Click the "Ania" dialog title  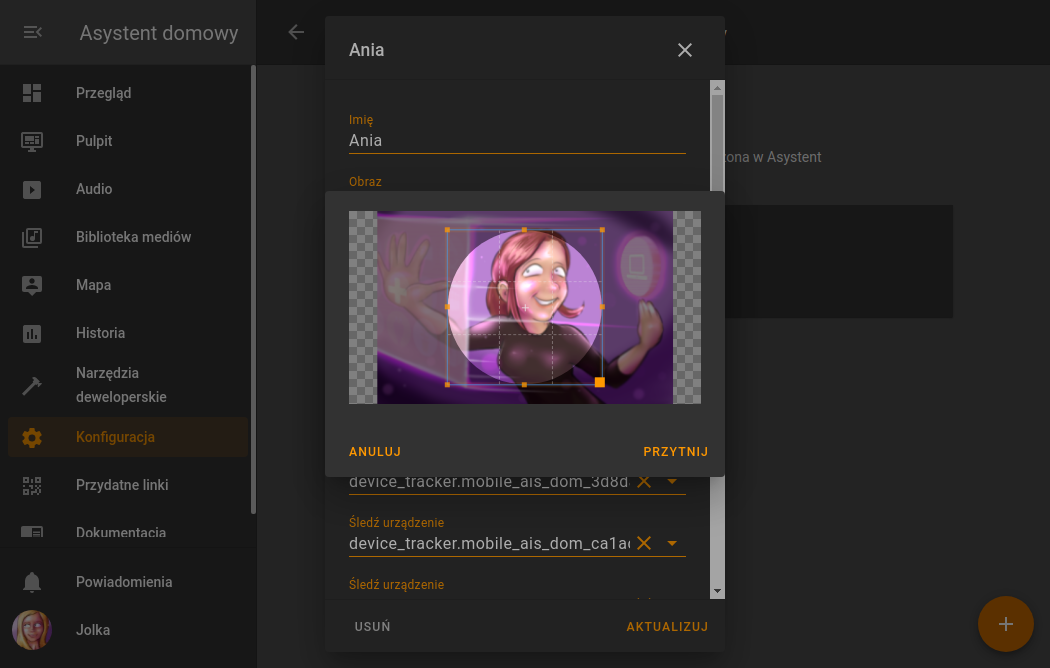pos(366,50)
